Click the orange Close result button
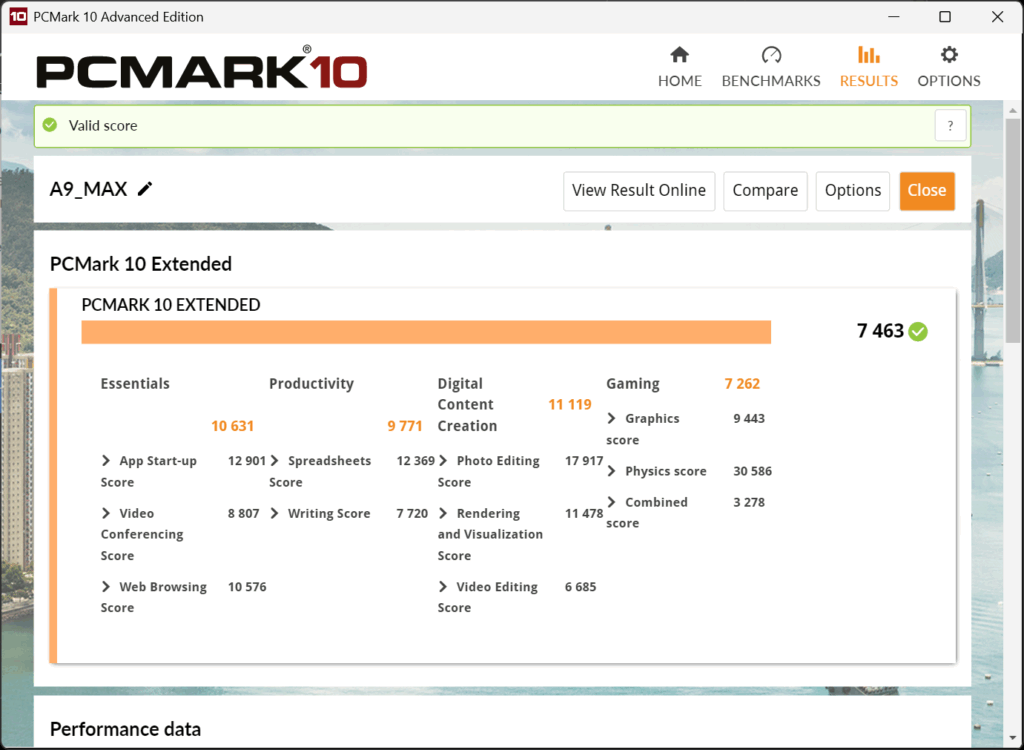This screenshot has width=1024, height=750. (x=927, y=190)
